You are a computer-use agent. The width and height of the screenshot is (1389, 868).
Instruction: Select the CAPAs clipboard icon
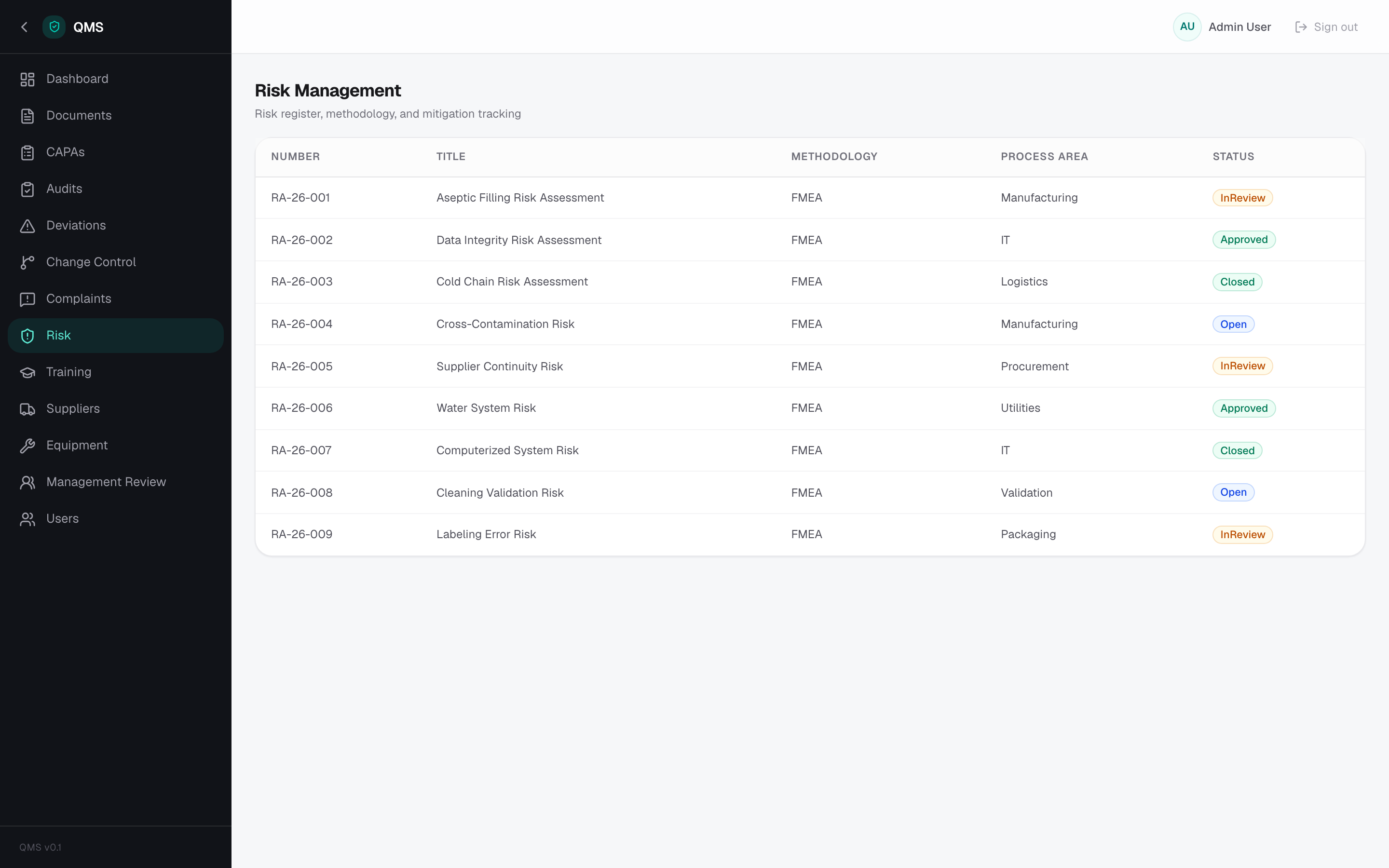pos(27,153)
